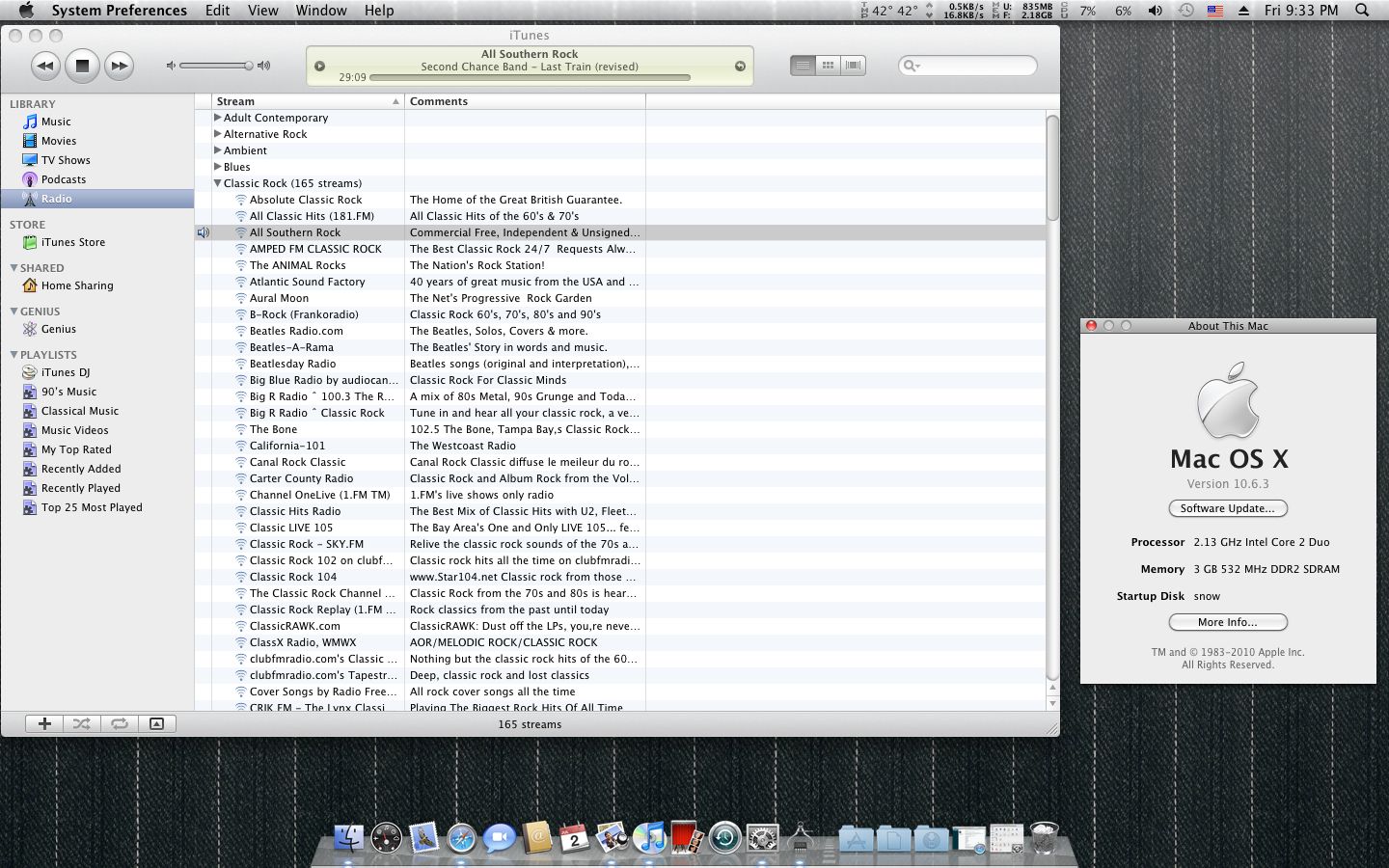
Task: Sort by the Stream column header
Action: [x=308, y=101]
